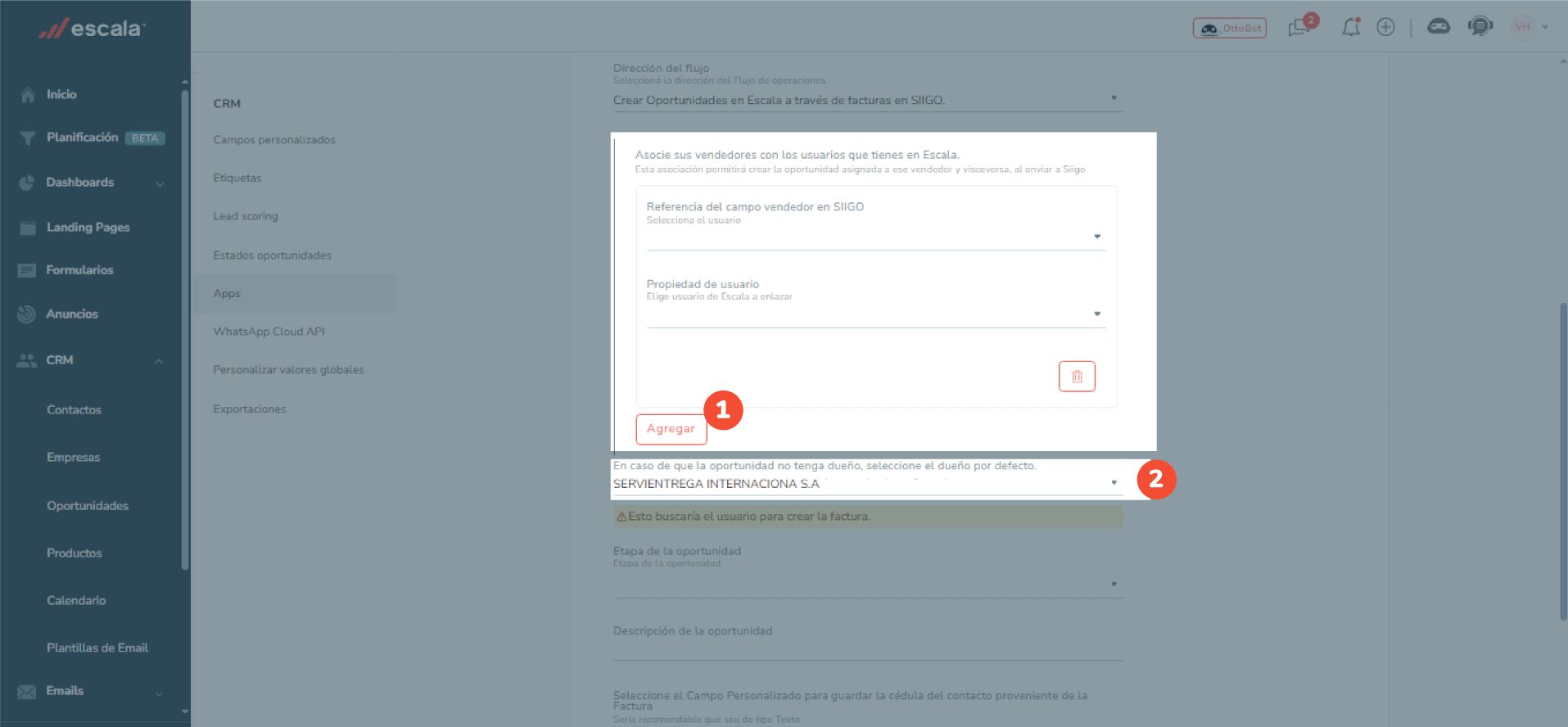
Task: Click the escala logo
Action: pyautogui.click(x=92, y=29)
